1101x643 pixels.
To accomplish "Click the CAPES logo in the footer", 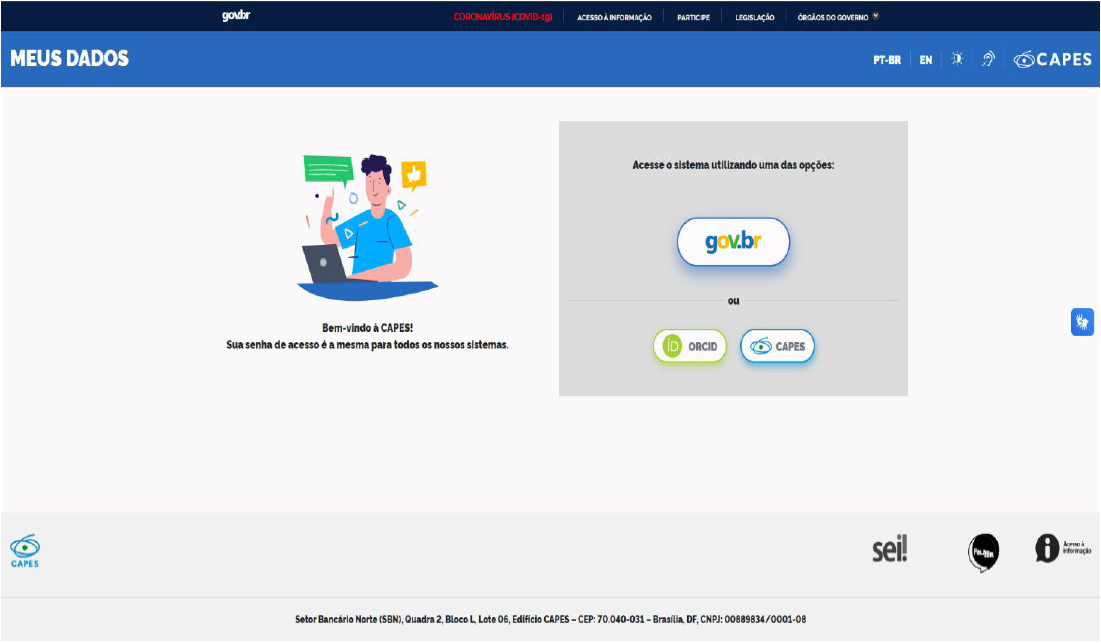I will 25,550.
